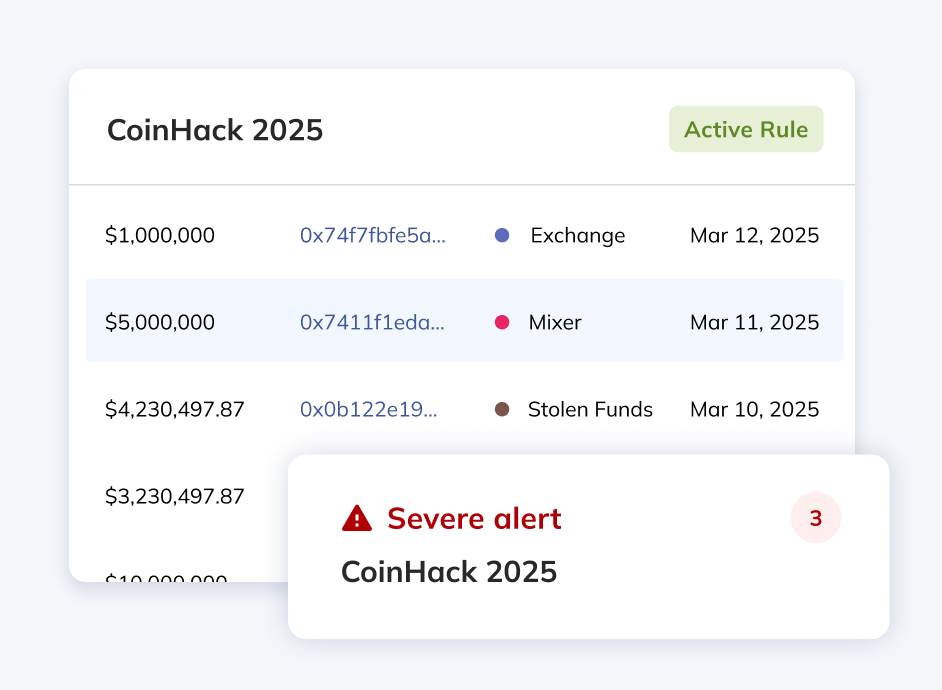
Task: Click the blue Exchange category dot
Action: point(502,236)
